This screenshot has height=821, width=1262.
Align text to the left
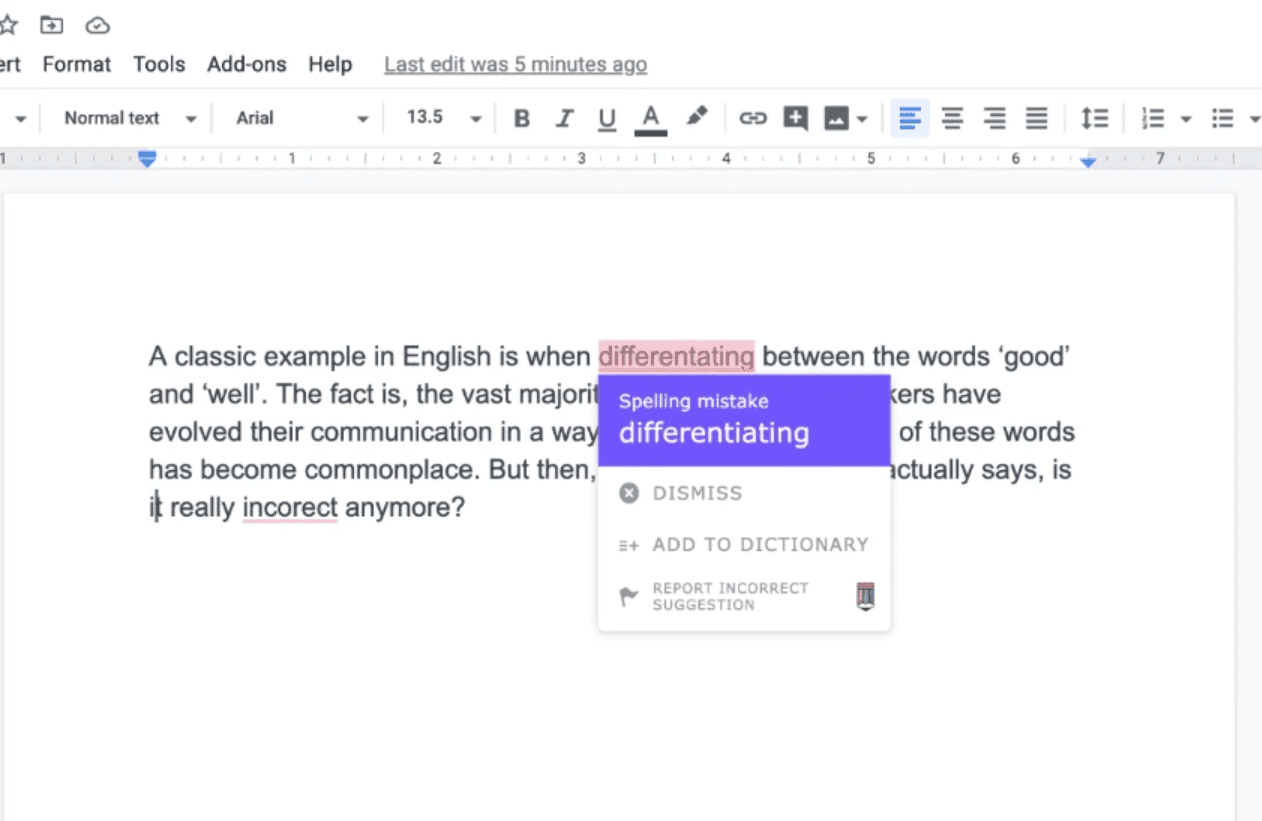coord(910,119)
